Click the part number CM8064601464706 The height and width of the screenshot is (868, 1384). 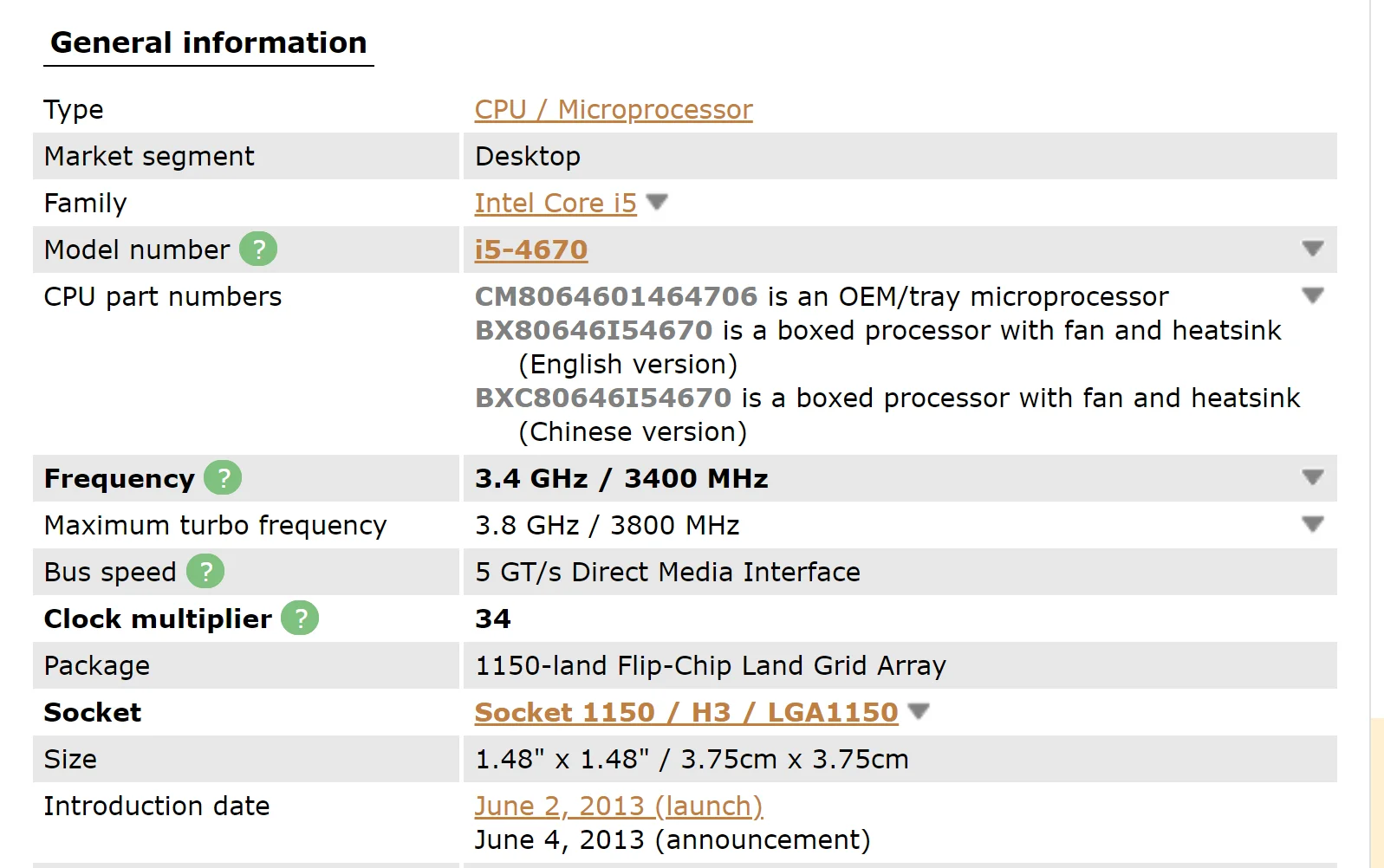click(615, 297)
